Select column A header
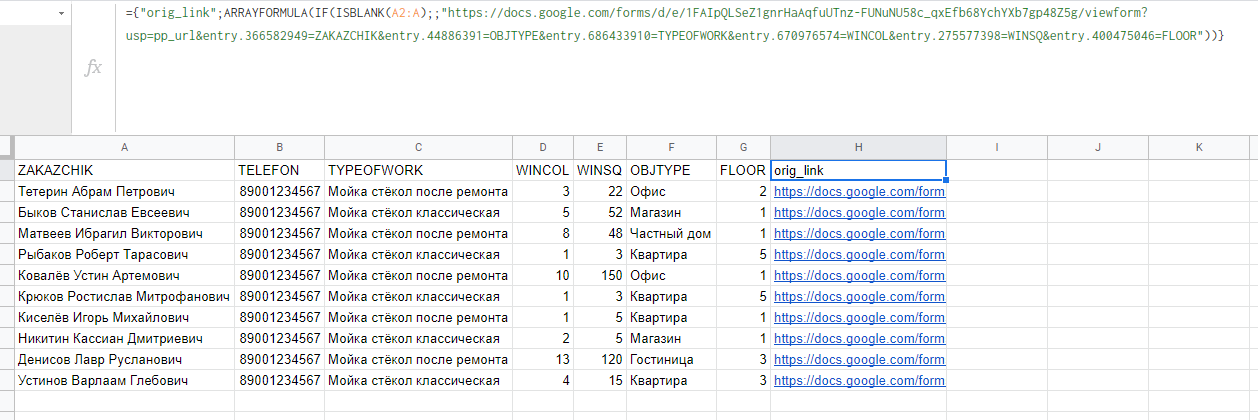The image size is (1258, 420). 124,147
